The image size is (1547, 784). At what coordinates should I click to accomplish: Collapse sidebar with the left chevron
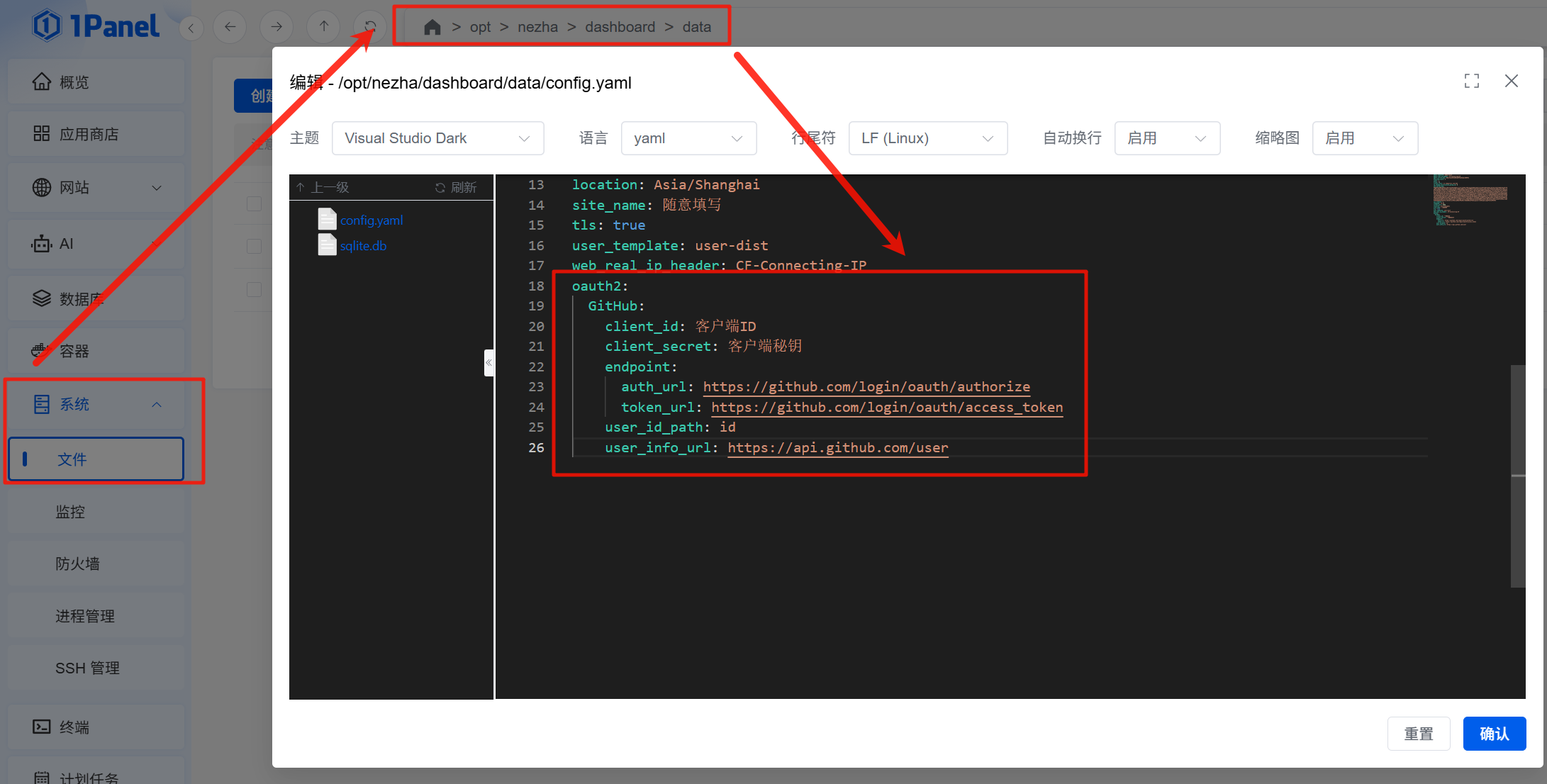click(191, 28)
